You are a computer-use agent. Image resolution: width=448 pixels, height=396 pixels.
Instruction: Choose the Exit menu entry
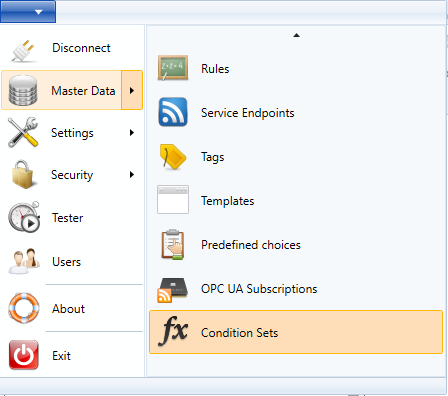coord(72,355)
